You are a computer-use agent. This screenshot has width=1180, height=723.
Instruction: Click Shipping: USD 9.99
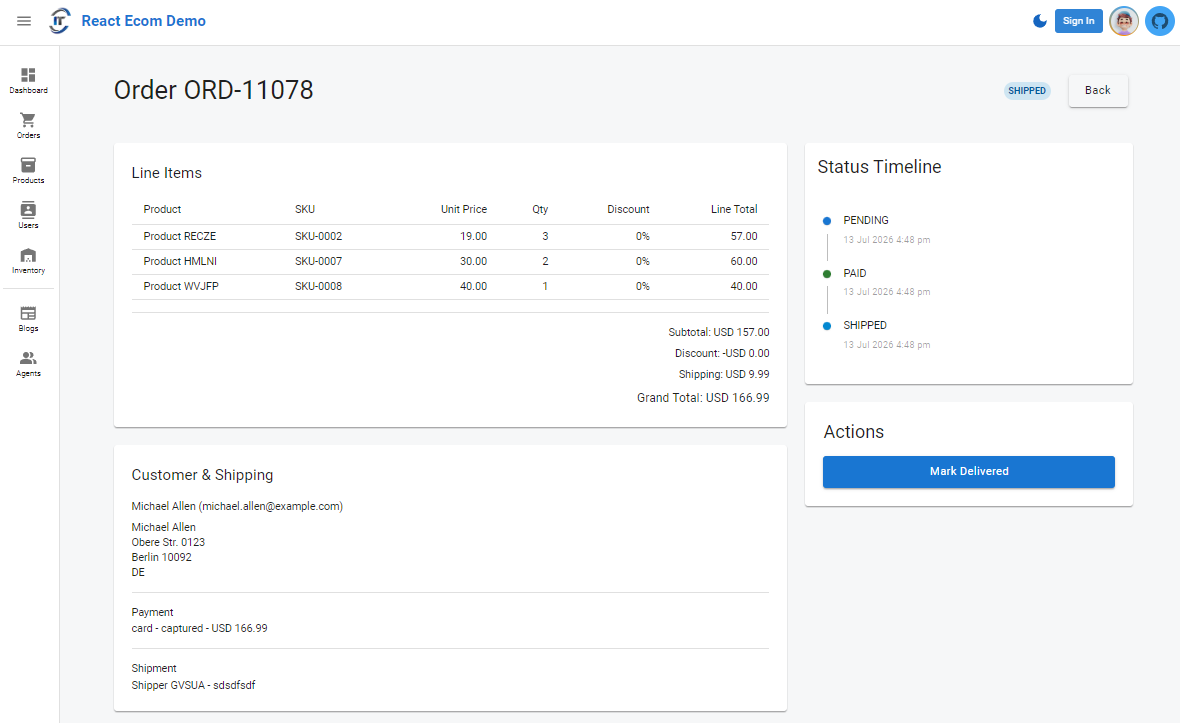(x=724, y=374)
